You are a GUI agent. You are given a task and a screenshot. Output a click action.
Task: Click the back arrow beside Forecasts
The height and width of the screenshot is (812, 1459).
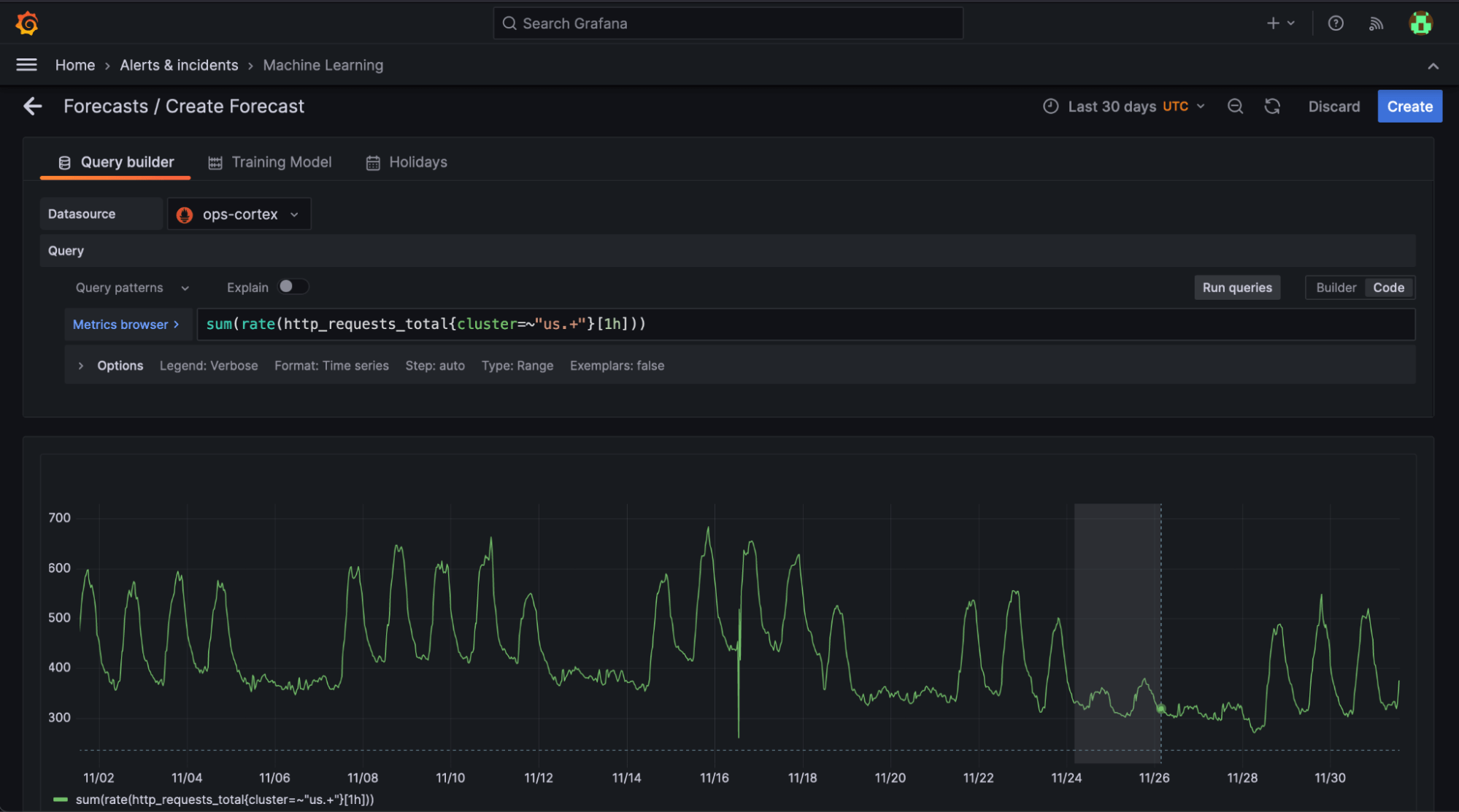pos(32,106)
